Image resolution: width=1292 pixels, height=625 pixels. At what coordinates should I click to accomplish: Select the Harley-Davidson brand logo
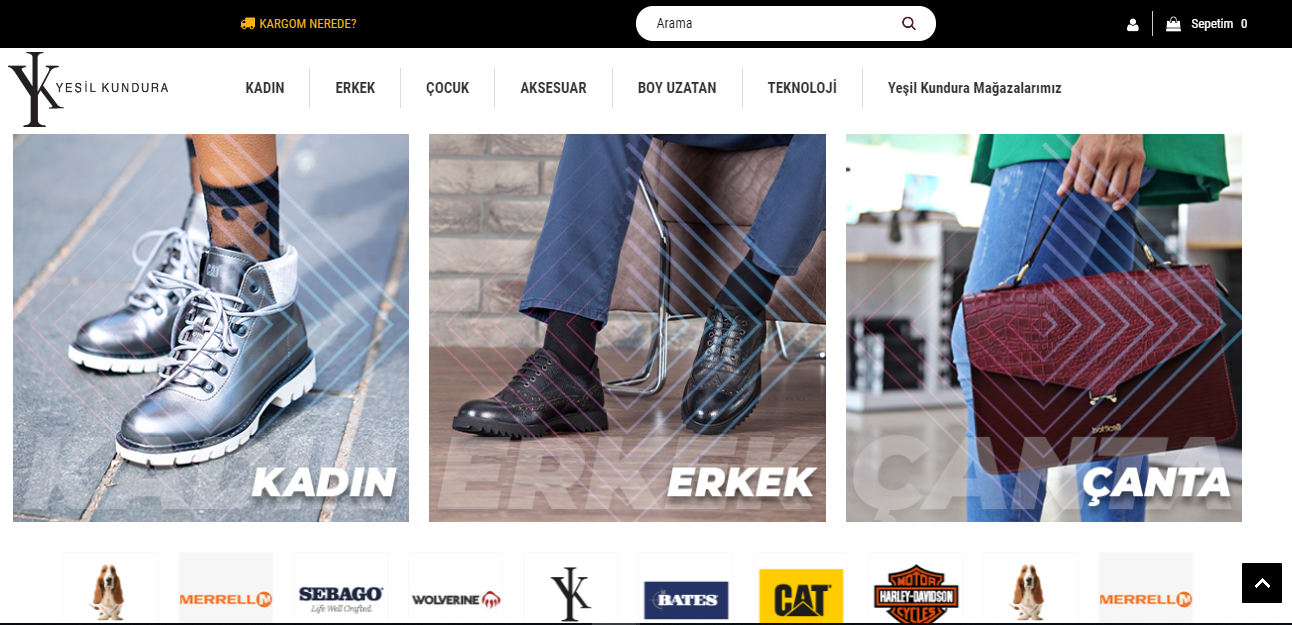pyautogui.click(x=916, y=596)
